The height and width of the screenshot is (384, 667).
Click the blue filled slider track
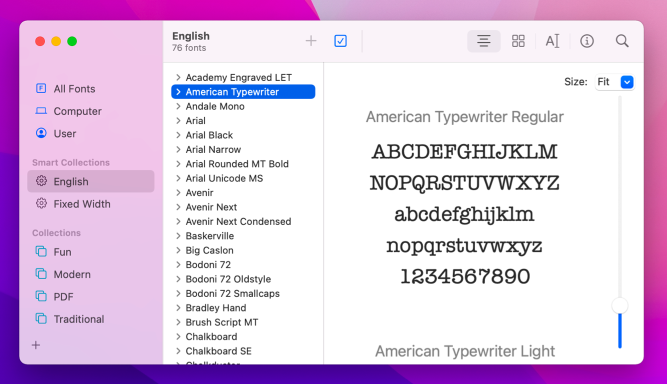point(620,331)
